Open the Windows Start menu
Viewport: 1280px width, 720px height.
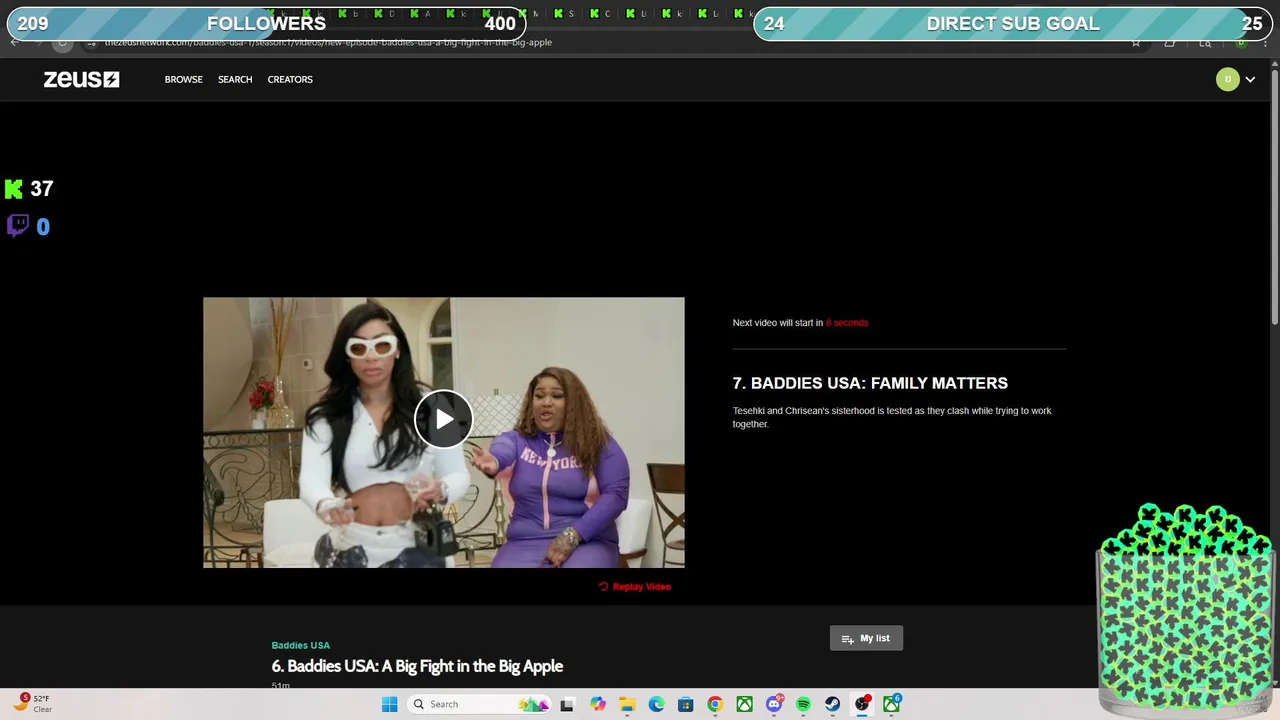click(389, 704)
